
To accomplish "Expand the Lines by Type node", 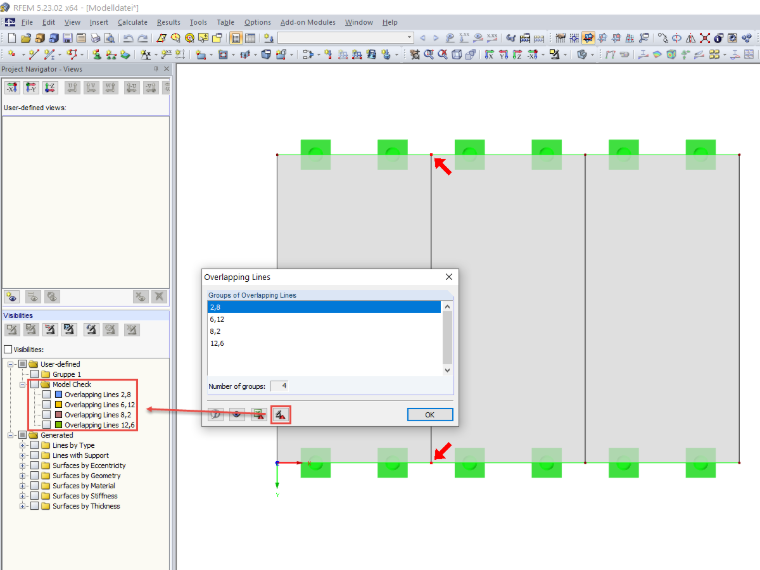I will coord(22,445).
